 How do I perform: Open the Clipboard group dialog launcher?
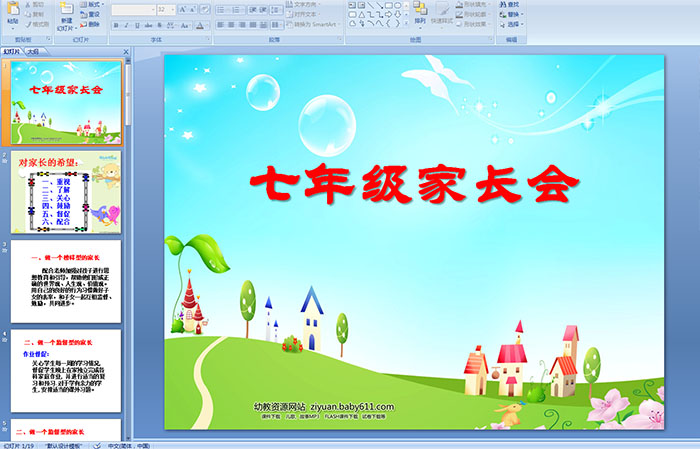(x=49, y=39)
